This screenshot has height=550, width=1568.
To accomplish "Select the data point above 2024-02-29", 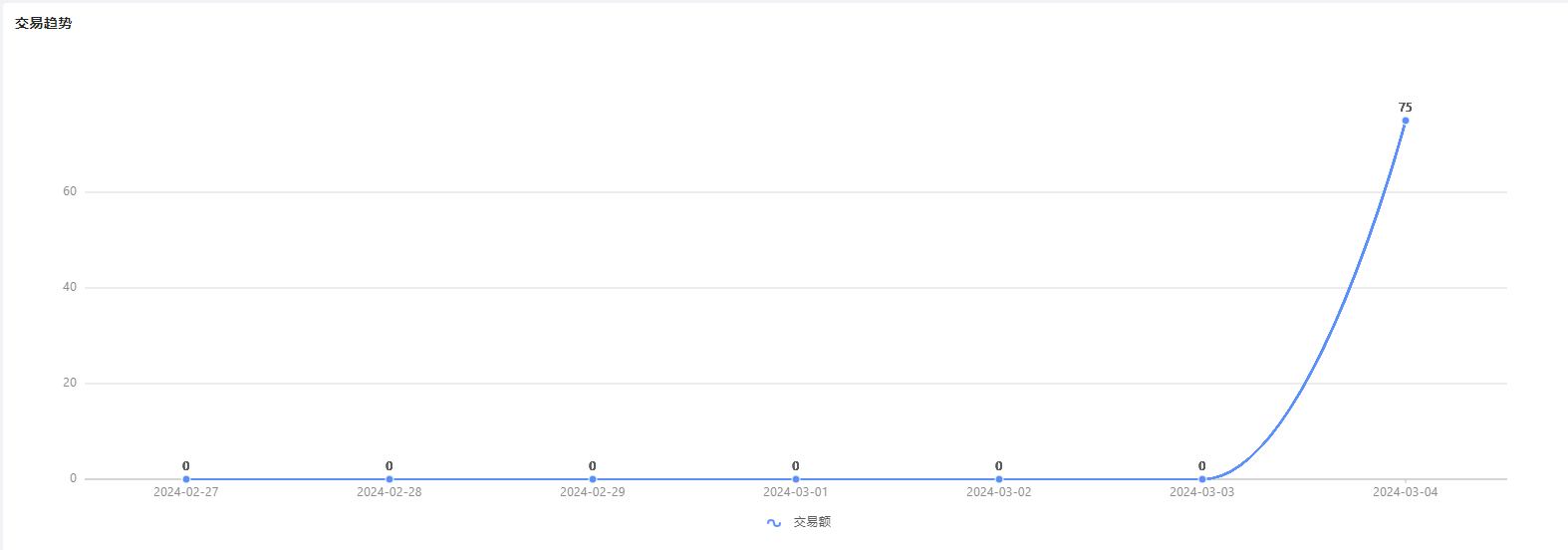I will click(x=593, y=479).
